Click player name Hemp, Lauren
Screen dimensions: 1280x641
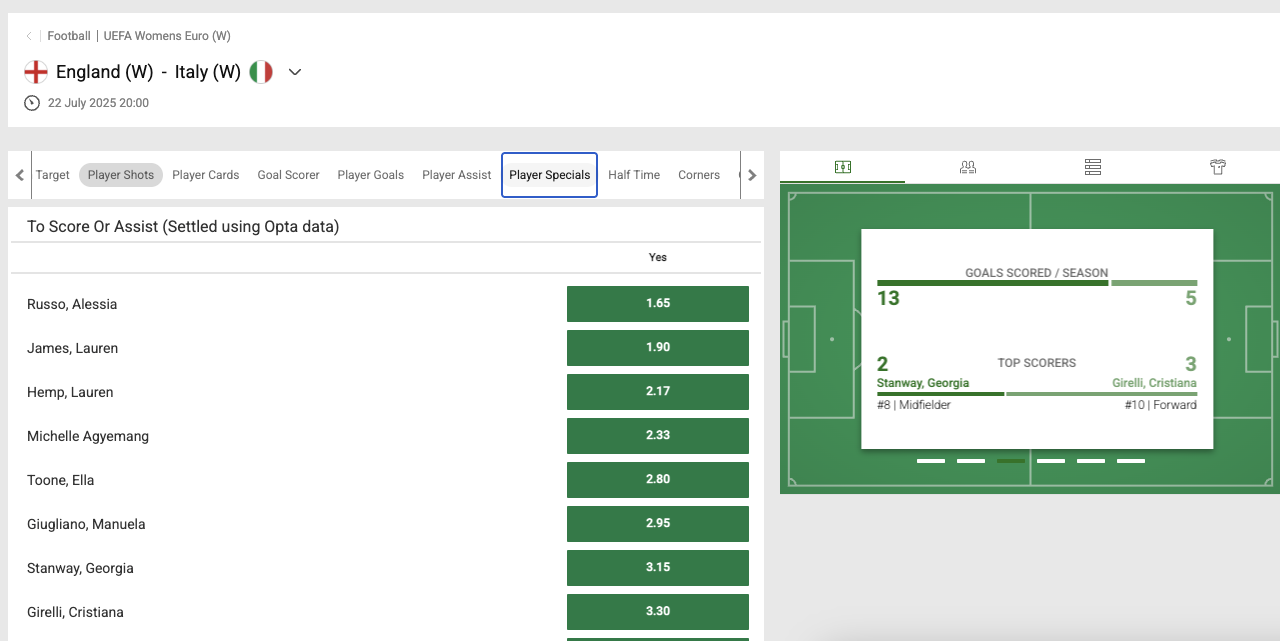pos(70,392)
